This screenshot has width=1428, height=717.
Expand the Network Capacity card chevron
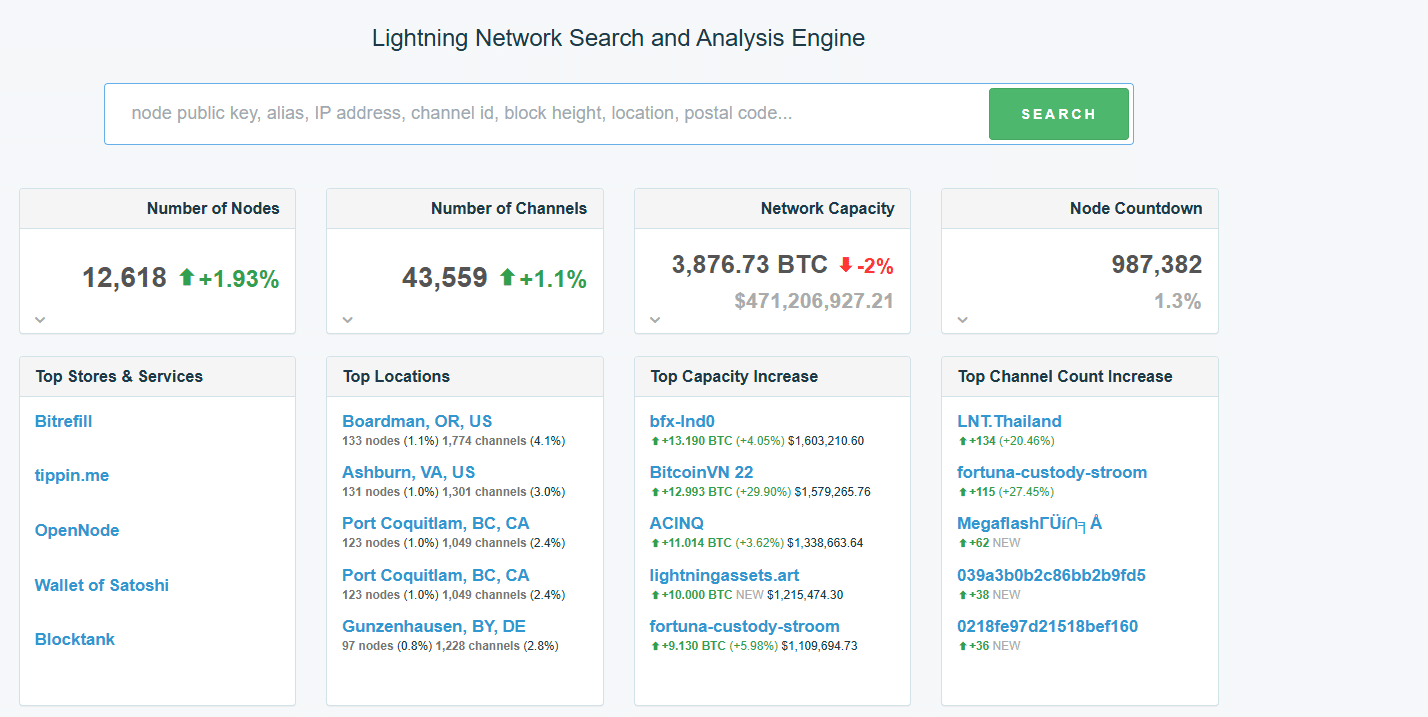coord(655,320)
